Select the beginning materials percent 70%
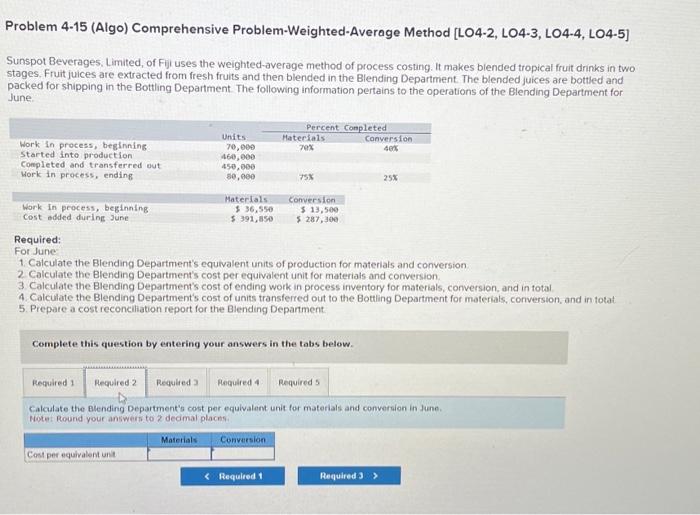This screenshot has height=515, width=700. click(306, 147)
